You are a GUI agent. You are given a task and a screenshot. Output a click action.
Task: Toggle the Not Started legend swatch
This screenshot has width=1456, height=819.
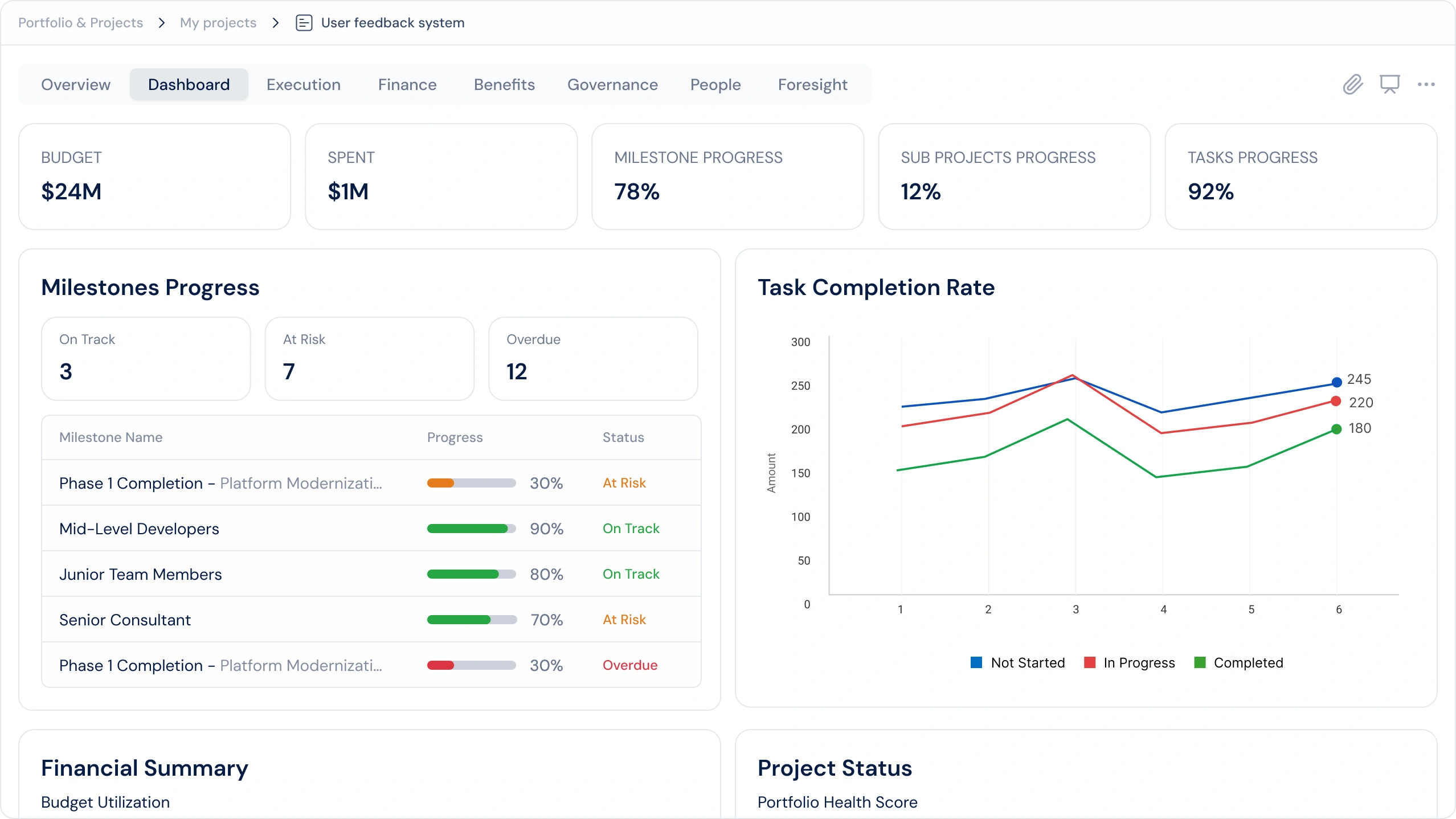[x=976, y=662]
